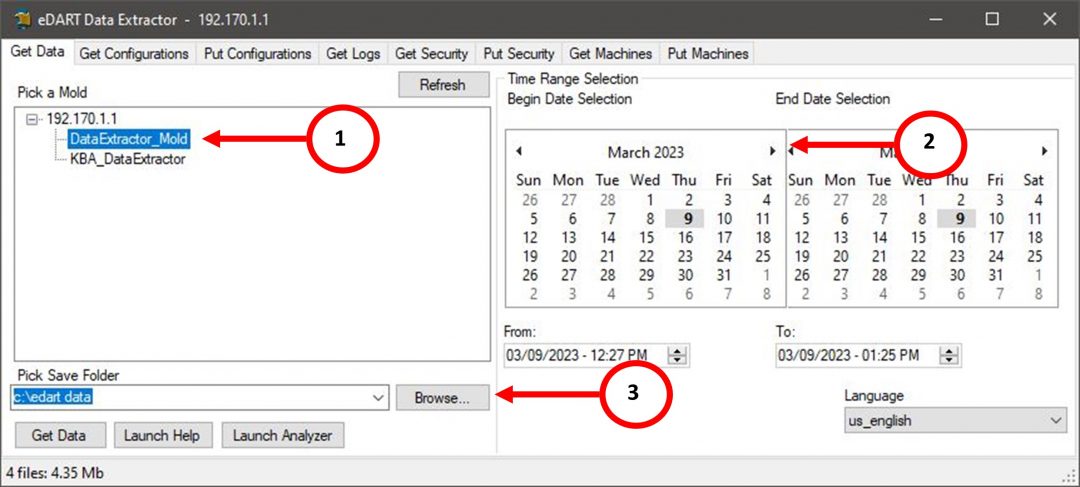Maximize the eDART Data Extractor window
1080x487 pixels.
tap(992, 19)
